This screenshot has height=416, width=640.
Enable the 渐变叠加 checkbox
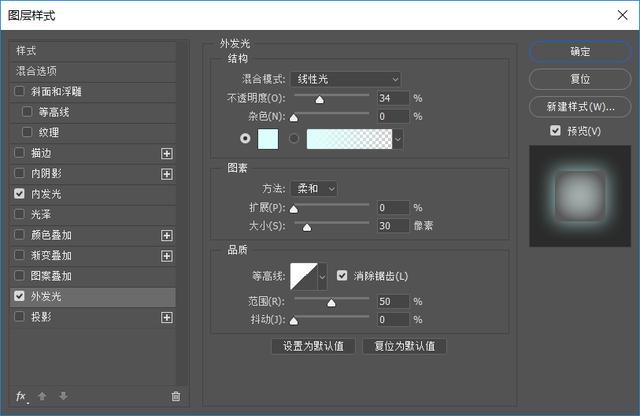[x=19, y=255]
